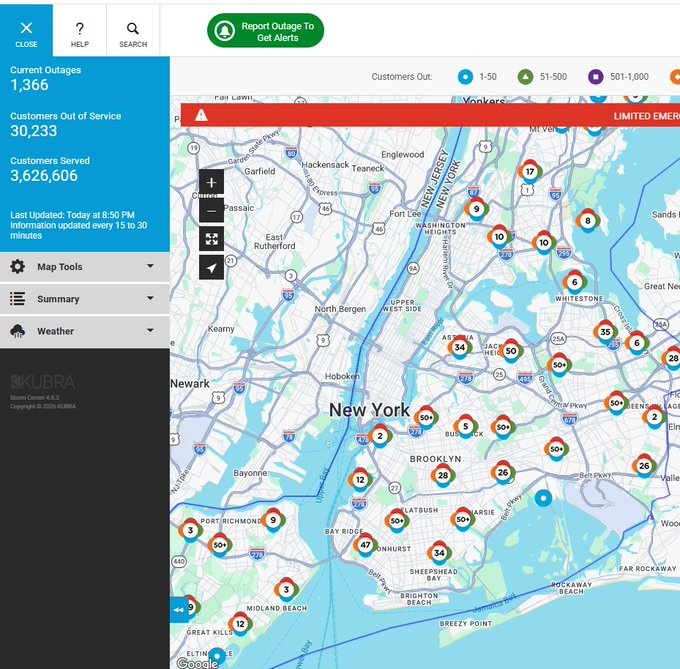
Task: Click the New York city label on map
Action: tap(369, 410)
